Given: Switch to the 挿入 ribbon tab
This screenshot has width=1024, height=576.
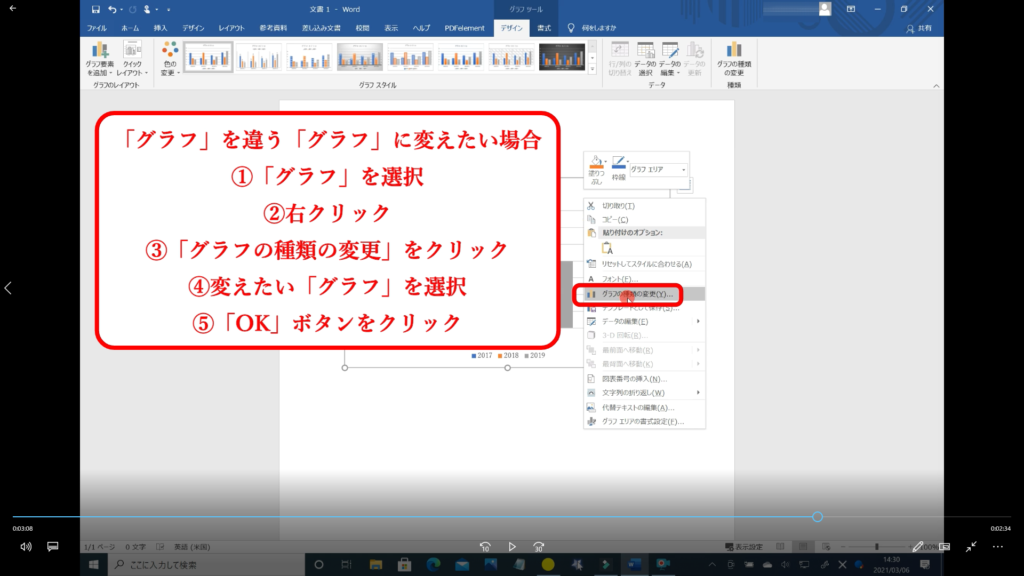Looking at the screenshot, I should coord(160,29).
